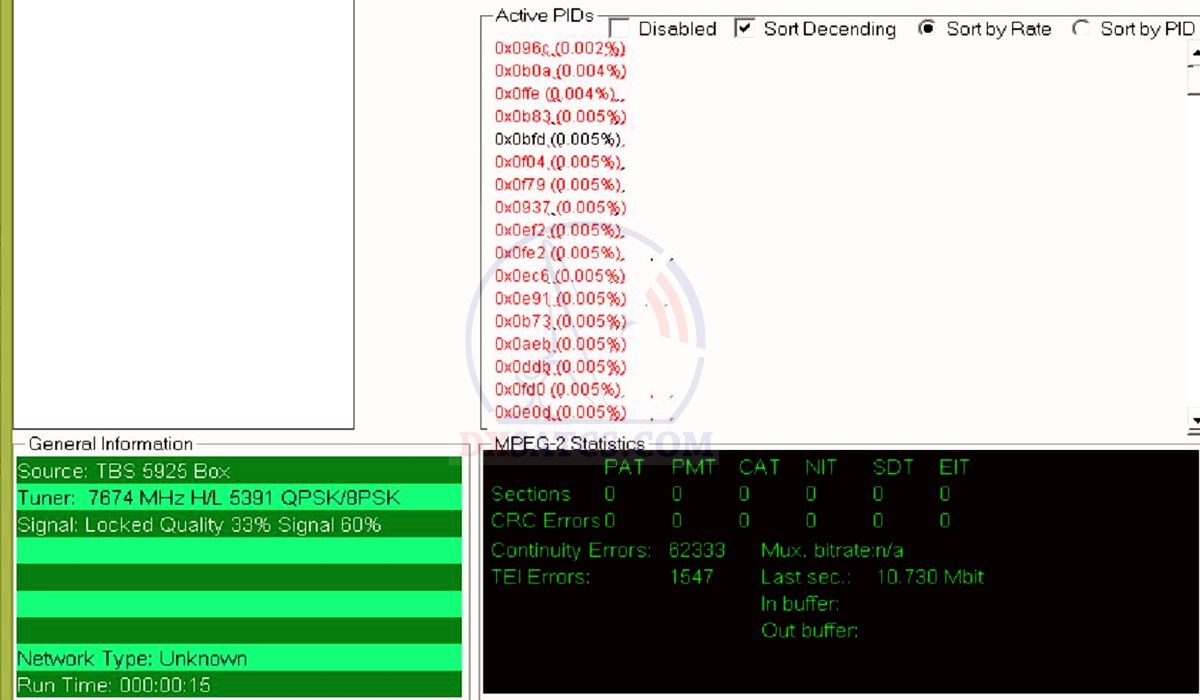Click the Signal Locked Quality row
The width and height of the screenshot is (1200, 700).
[x=238, y=524]
